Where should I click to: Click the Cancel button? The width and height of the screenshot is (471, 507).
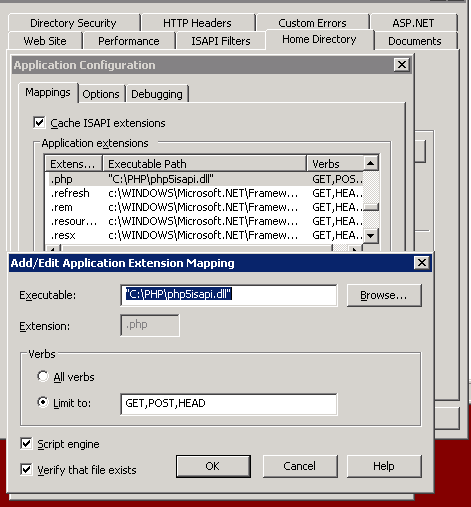[300, 466]
